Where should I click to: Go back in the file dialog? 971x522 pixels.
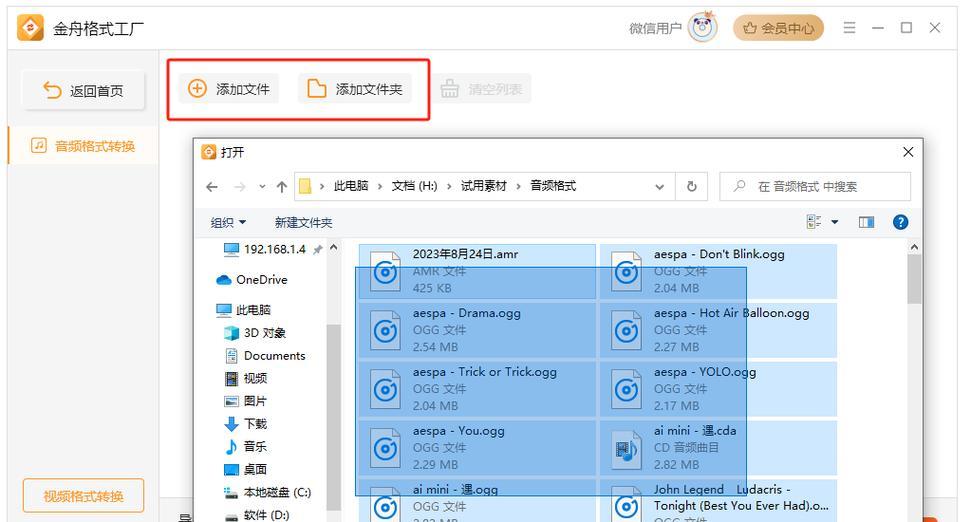point(212,186)
